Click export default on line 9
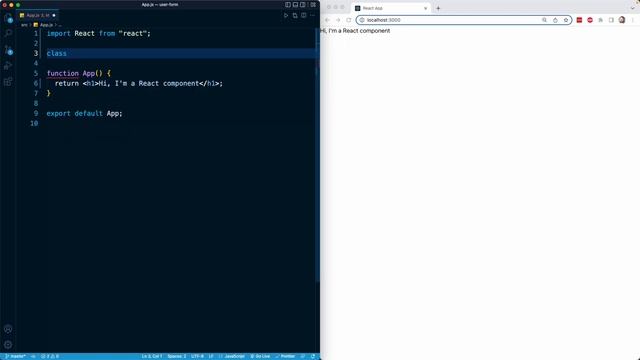The width and height of the screenshot is (640, 360). point(74,113)
